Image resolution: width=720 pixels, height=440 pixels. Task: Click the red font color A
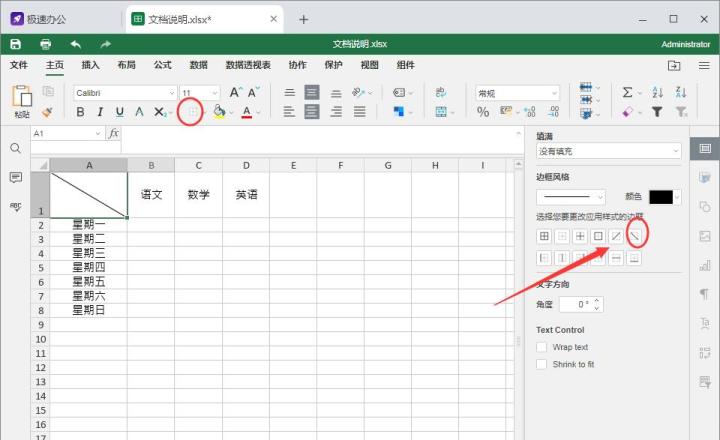(x=247, y=112)
